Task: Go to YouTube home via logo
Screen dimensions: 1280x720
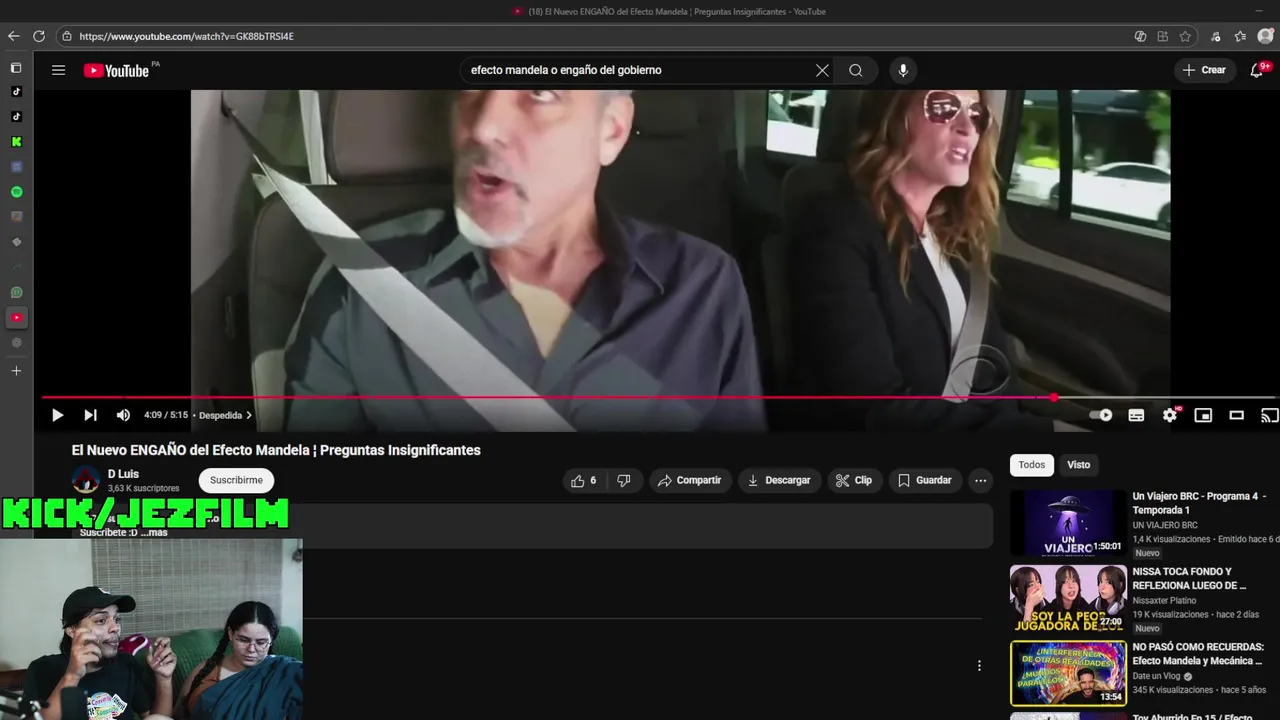Action: coord(116,70)
